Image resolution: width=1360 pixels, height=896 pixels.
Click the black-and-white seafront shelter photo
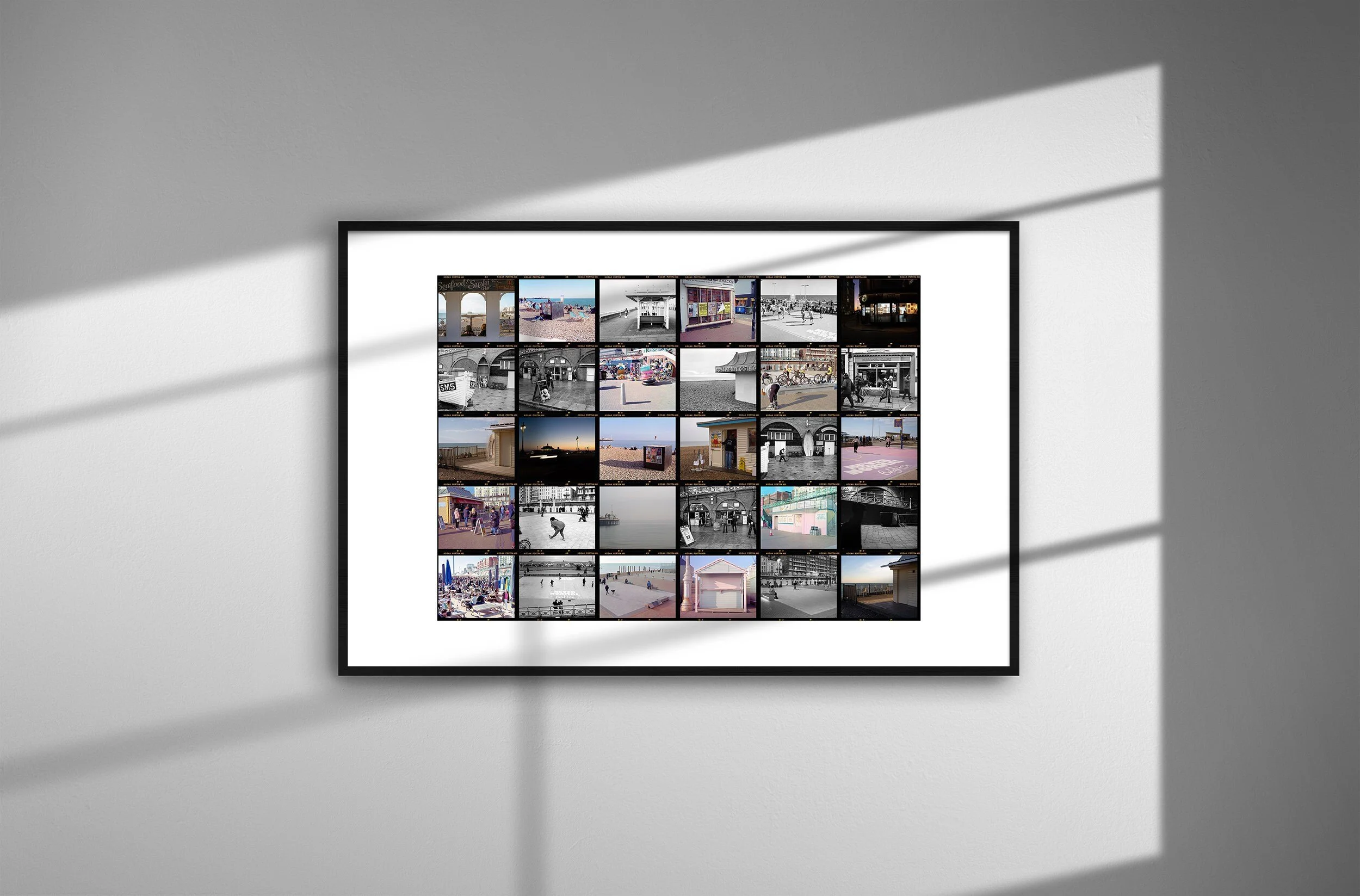(x=637, y=310)
